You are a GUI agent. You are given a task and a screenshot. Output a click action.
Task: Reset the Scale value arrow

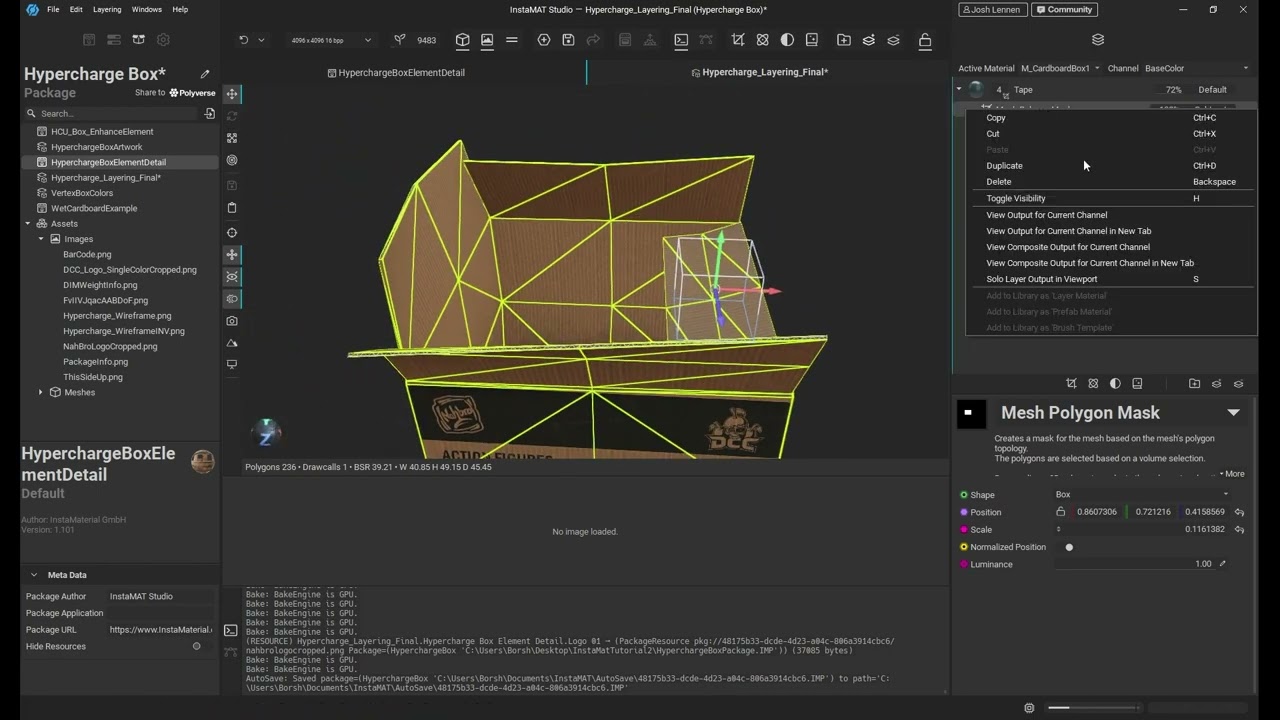[1239, 530]
